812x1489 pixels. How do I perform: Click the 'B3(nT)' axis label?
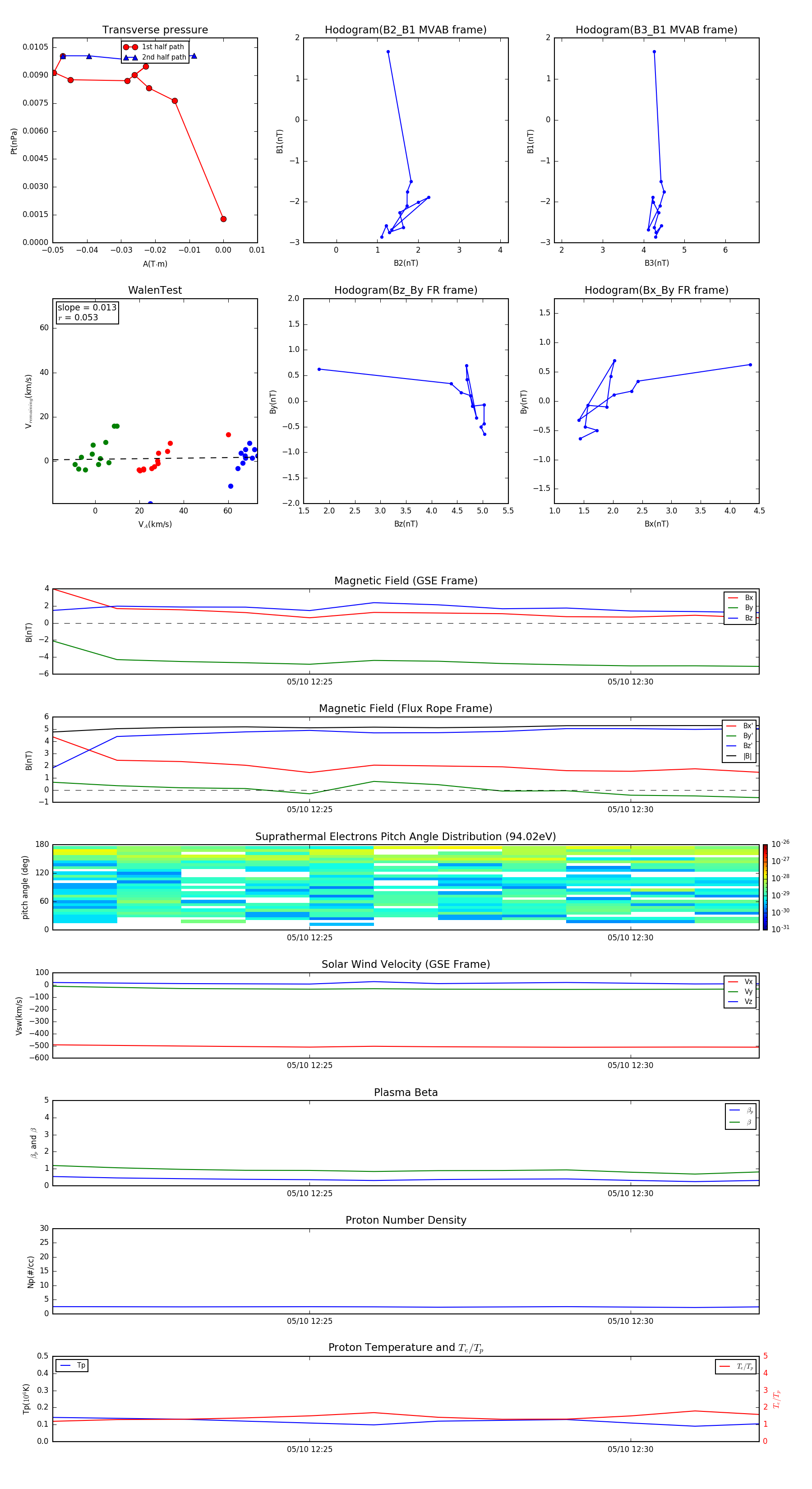tap(656, 263)
